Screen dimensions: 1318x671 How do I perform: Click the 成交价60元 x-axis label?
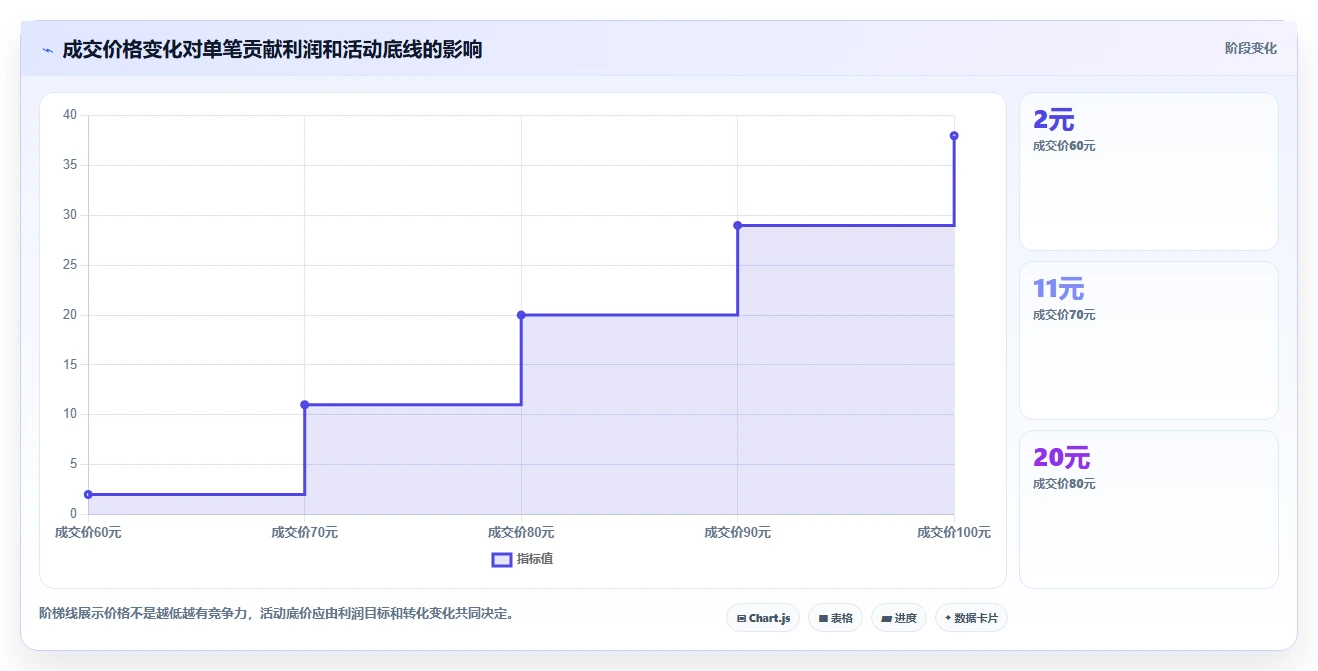pyautogui.click(x=88, y=532)
